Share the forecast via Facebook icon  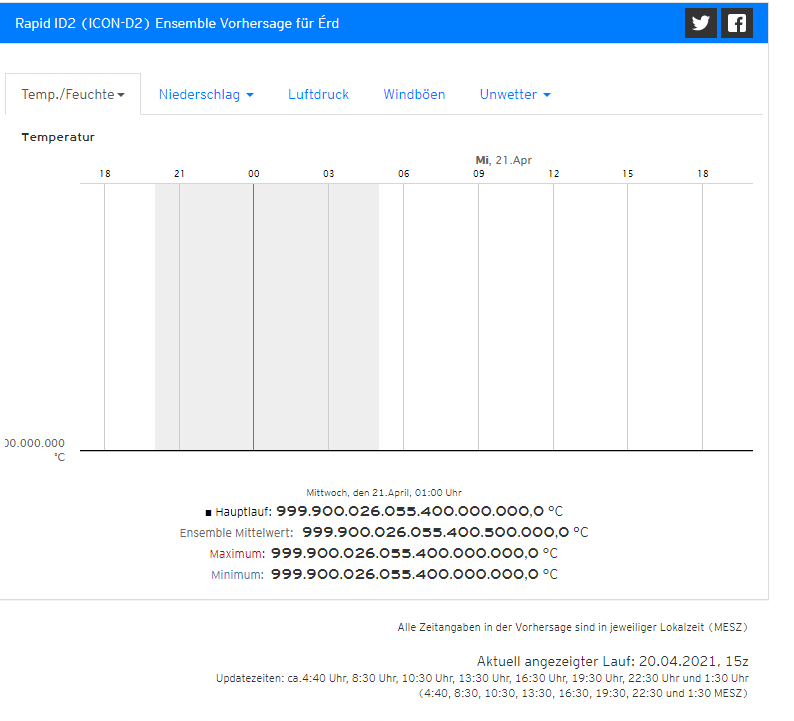[x=737, y=23]
